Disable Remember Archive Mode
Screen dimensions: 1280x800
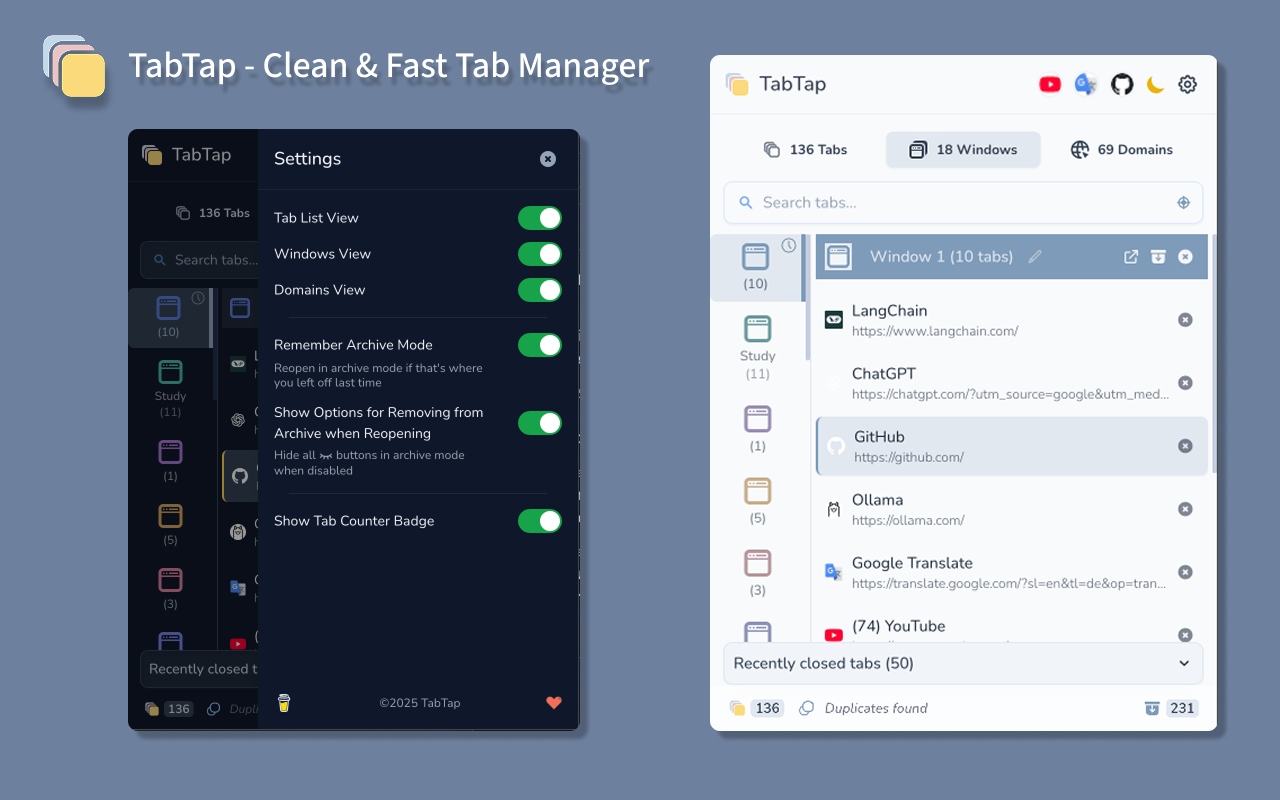pyautogui.click(x=540, y=345)
